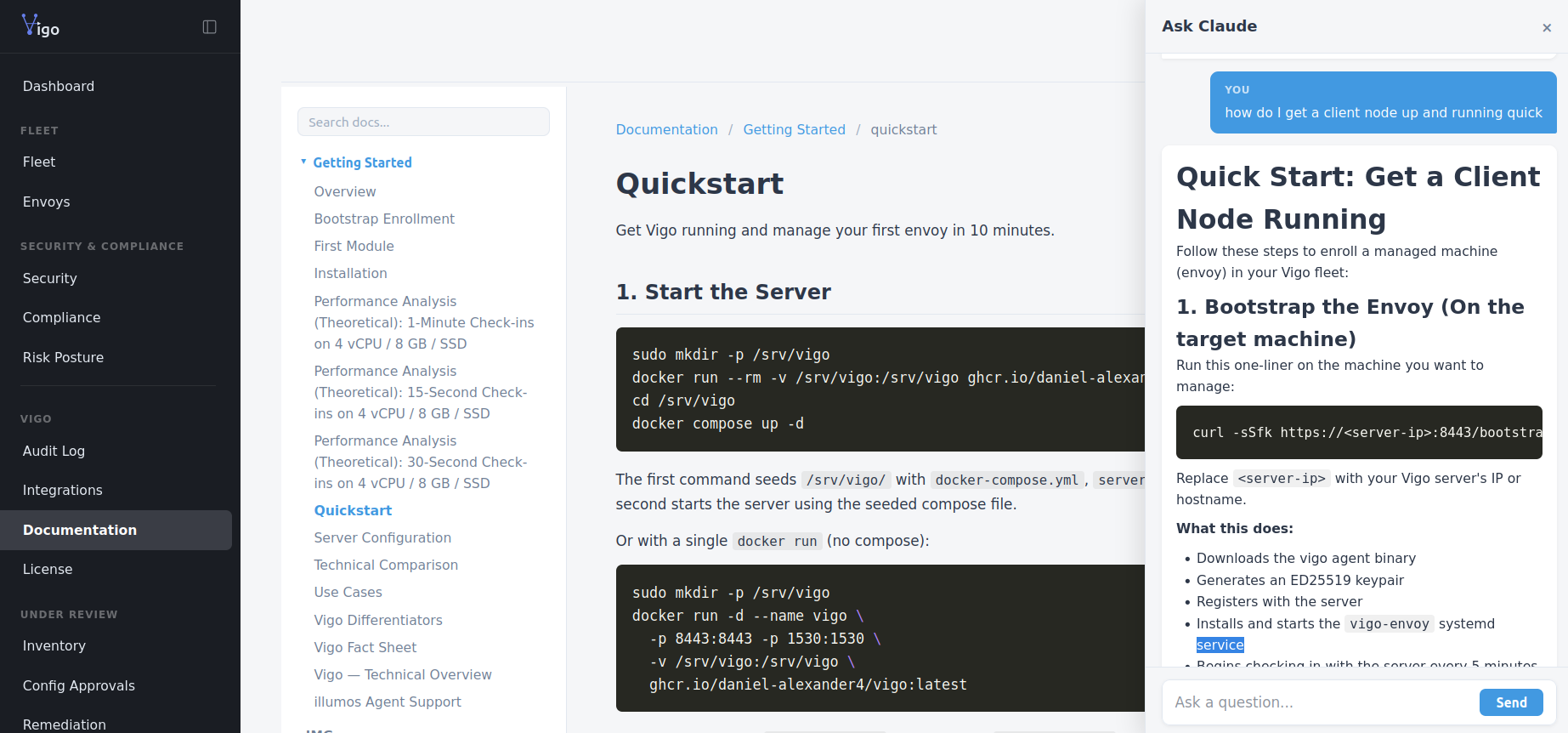Open the Overview doc
The image size is (1568, 733).
click(345, 191)
